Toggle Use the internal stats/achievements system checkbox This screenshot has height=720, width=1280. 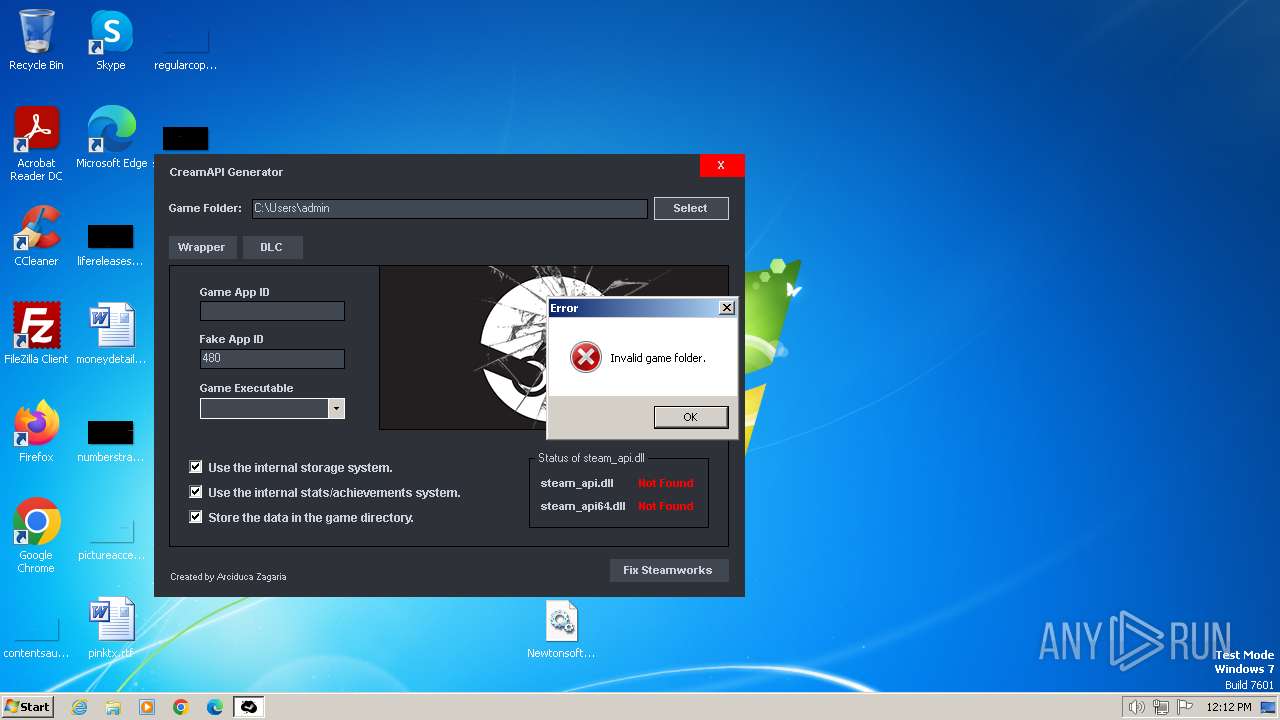tap(196, 492)
